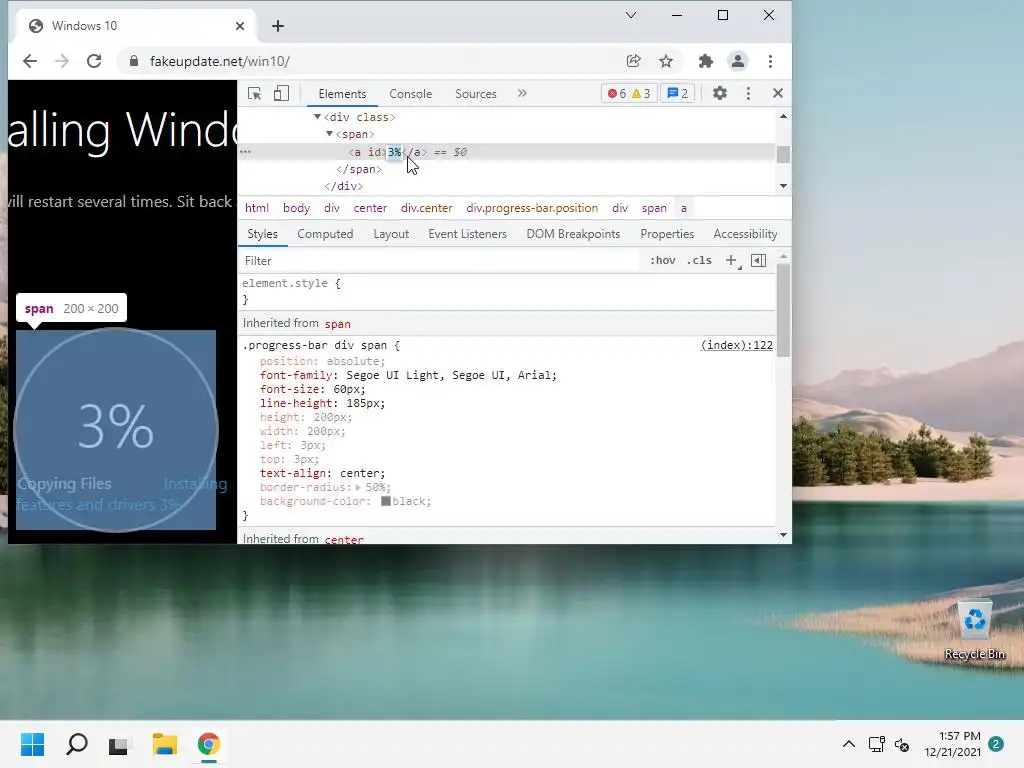Switch to the Sources tab
The width and height of the screenshot is (1024, 768).
coord(476,93)
